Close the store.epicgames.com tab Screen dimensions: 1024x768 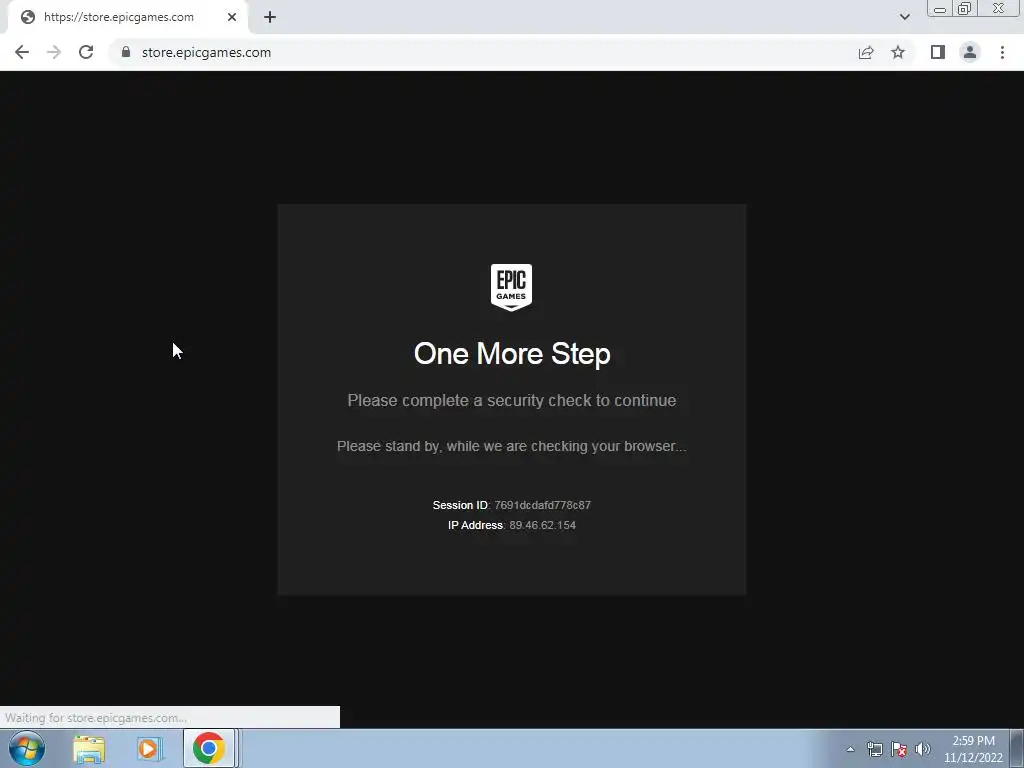coord(232,17)
